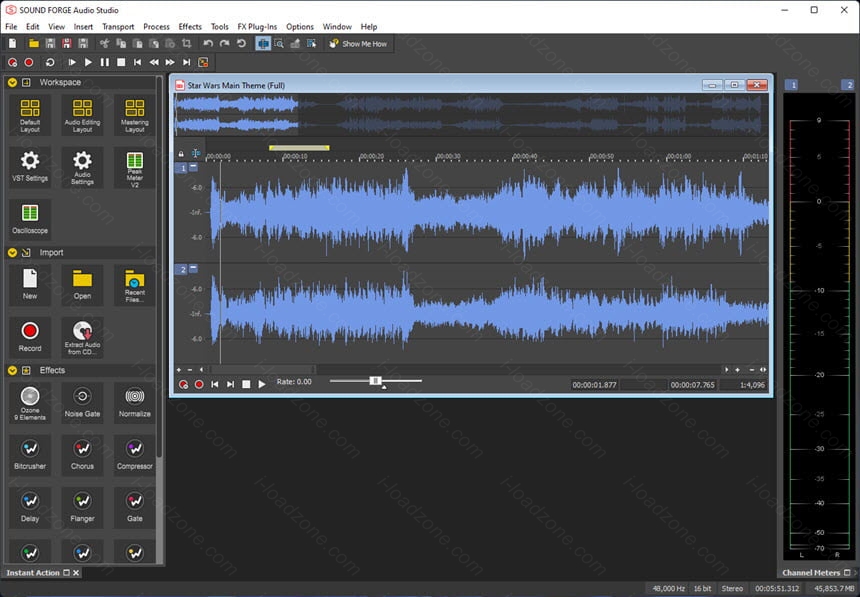The image size is (860, 597).
Task: Open VST Settings gear icon
Action: click(30, 167)
